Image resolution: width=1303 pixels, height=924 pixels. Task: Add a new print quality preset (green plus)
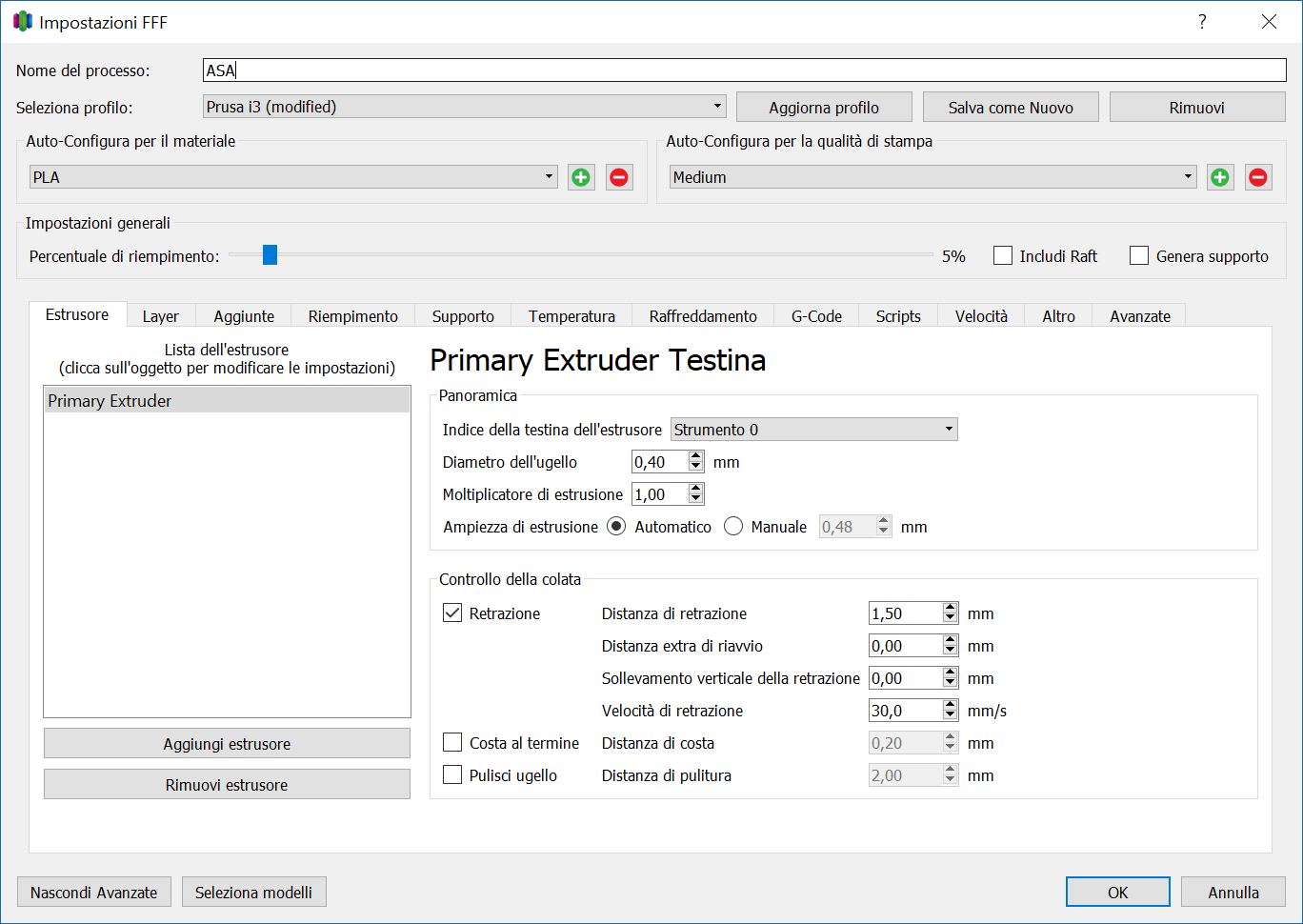[x=1220, y=177]
